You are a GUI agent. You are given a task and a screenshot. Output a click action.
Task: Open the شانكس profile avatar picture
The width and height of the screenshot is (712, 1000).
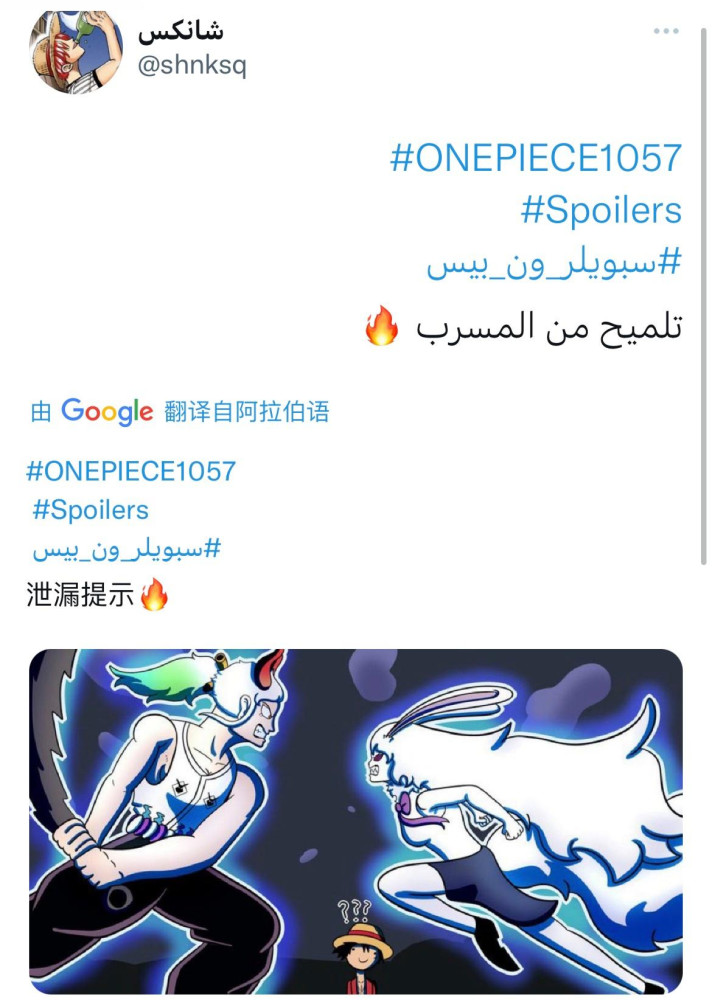point(76,52)
